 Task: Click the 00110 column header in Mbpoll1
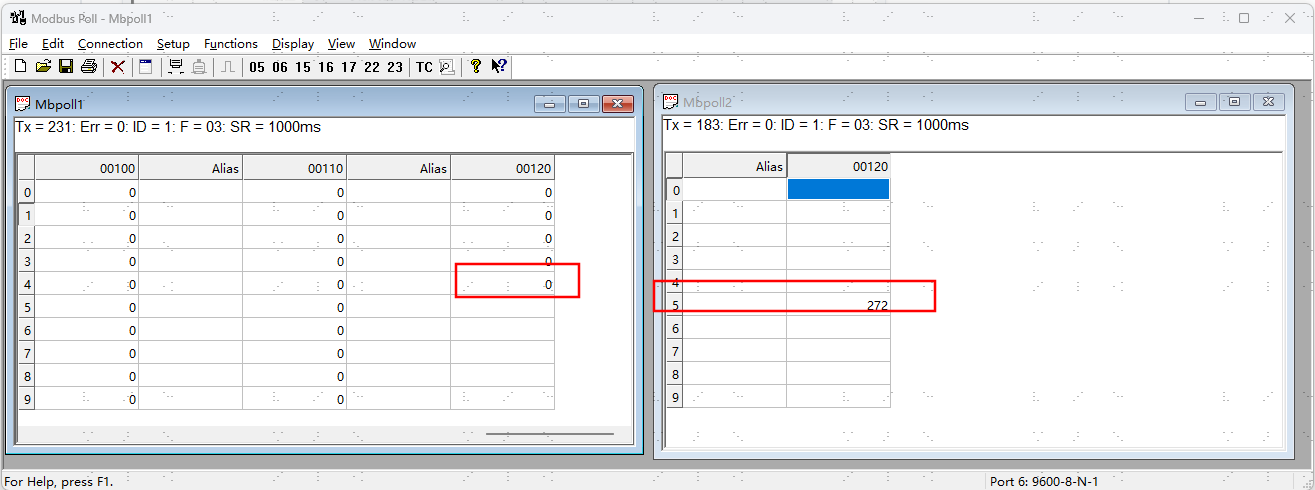pyautogui.click(x=294, y=169)
